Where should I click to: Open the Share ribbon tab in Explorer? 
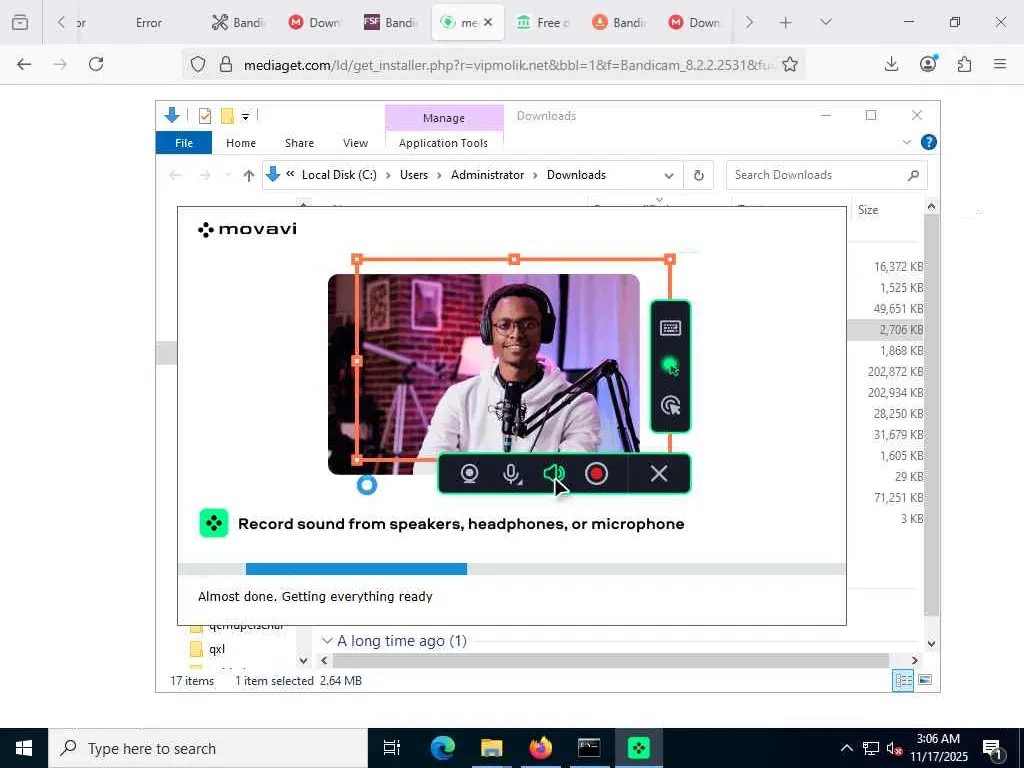click(x=299, y=142)
